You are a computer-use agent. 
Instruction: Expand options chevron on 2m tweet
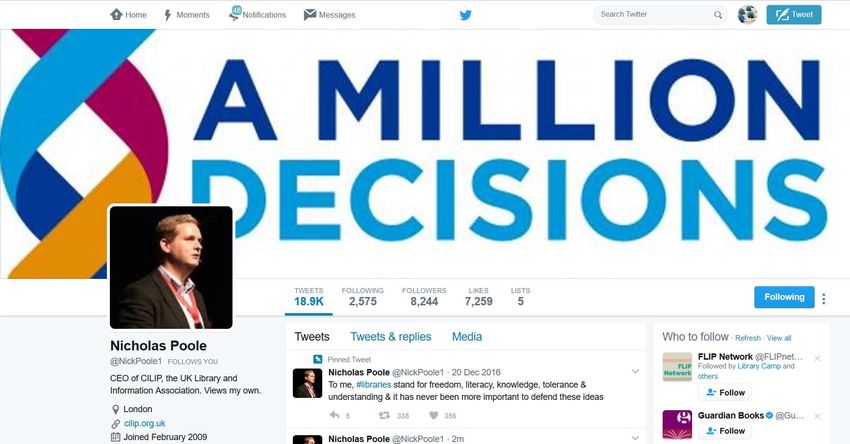[635, 437]
